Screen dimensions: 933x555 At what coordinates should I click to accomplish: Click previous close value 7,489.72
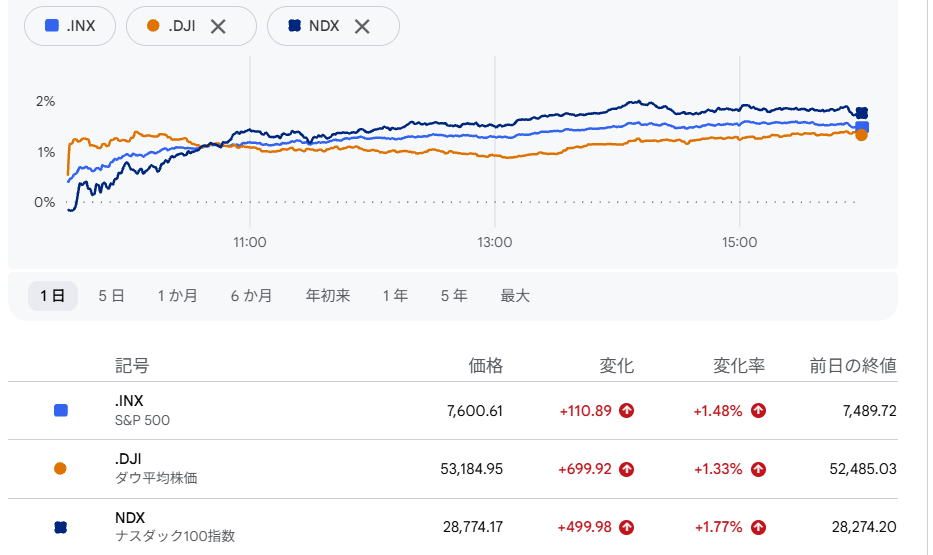(869, 411)
